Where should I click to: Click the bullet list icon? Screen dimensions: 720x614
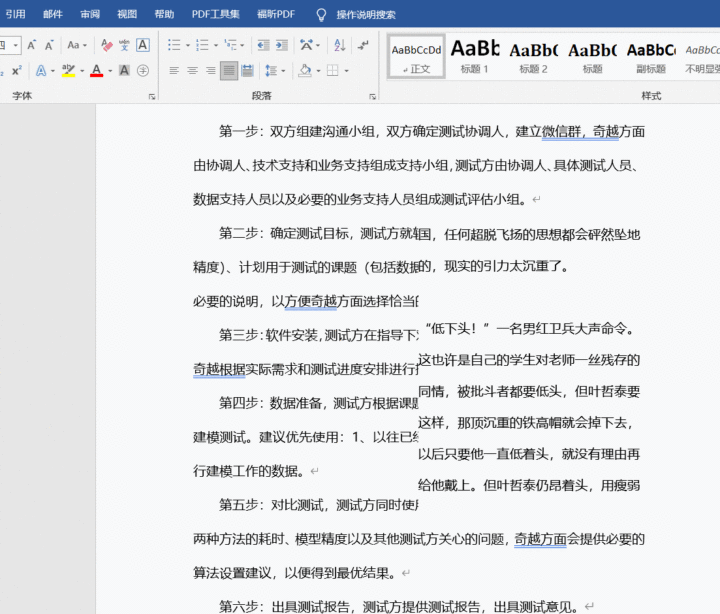(173, 45)
